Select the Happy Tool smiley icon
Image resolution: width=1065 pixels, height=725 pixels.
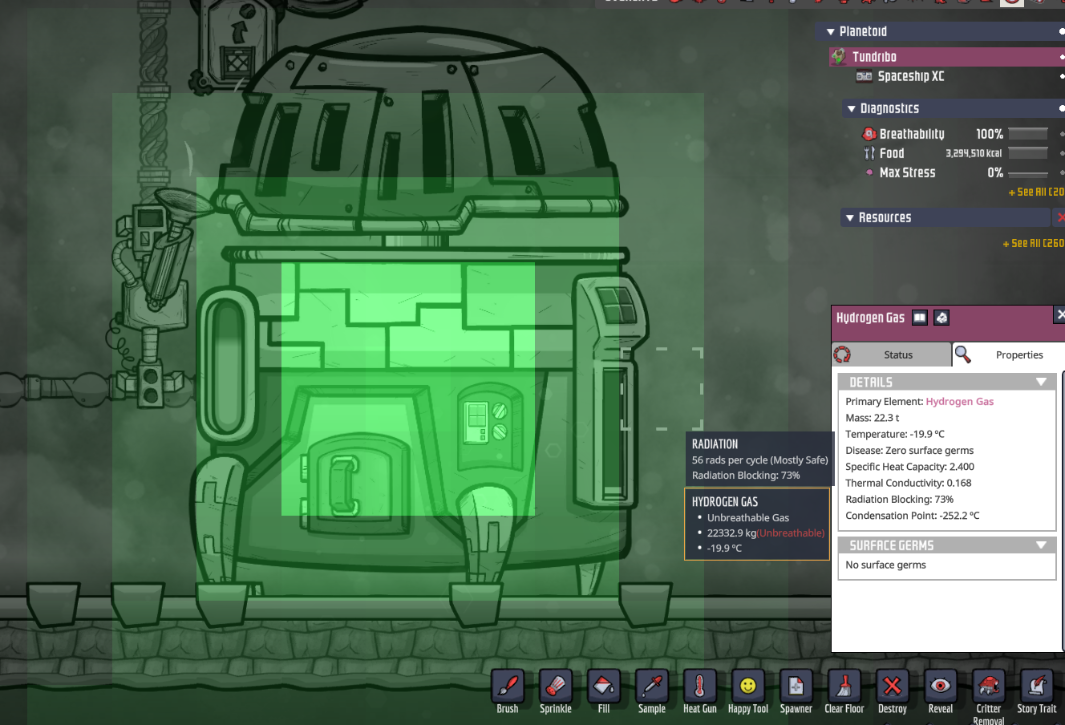pos(748,686)
